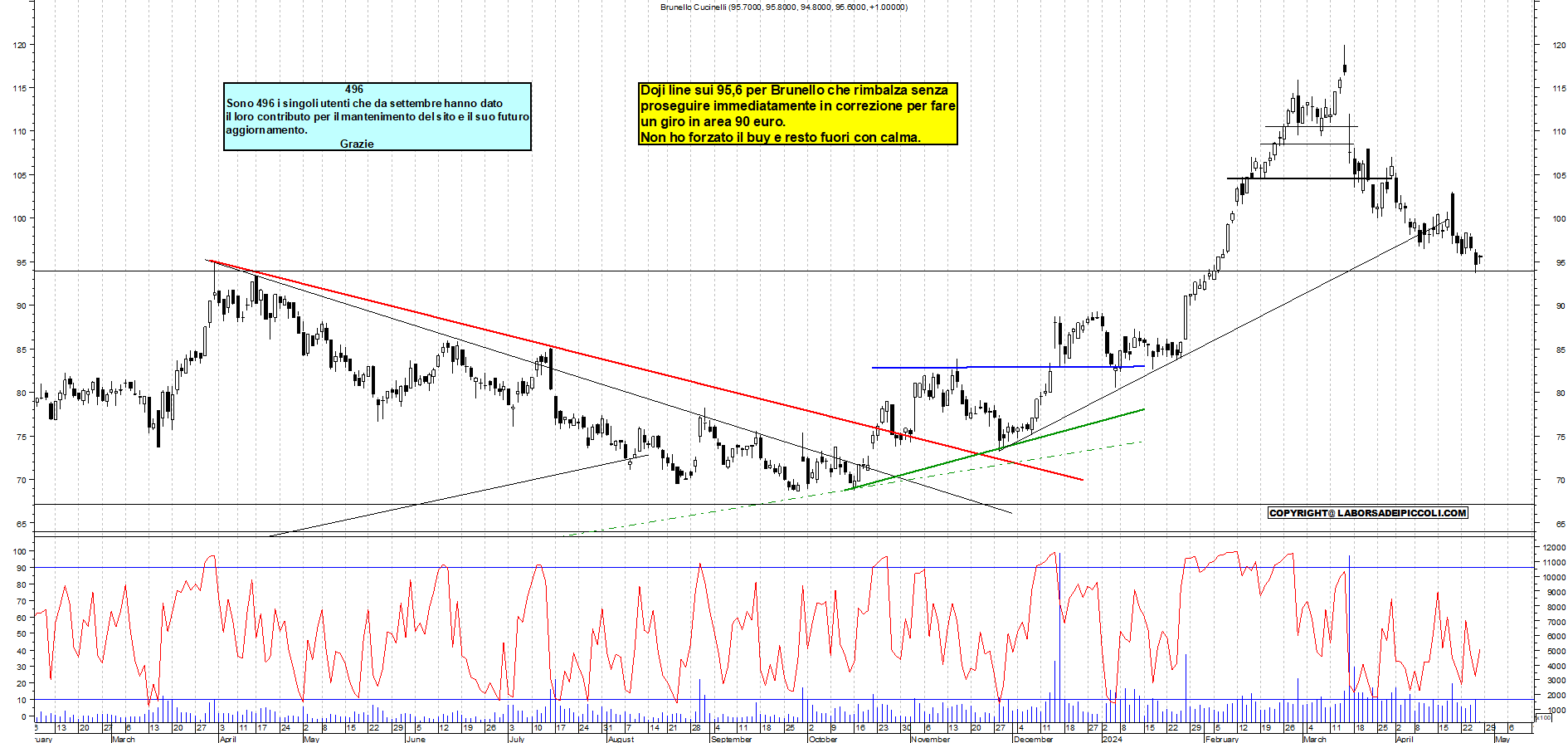The image size is (1568, 743).
Task: Click the 'June' month label on time axis
Action: pos(416,739)
